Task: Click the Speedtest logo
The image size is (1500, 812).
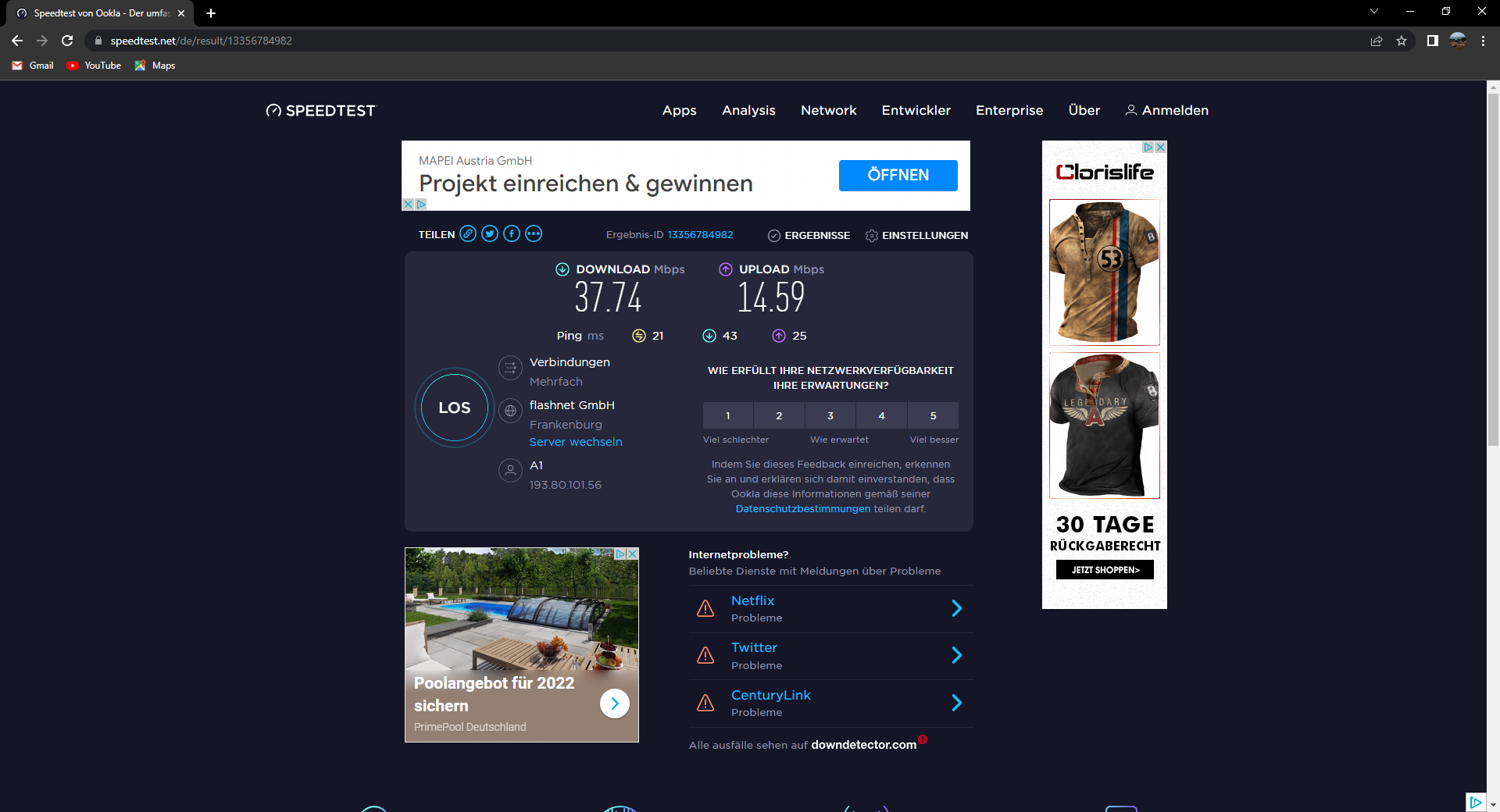Action: (320, 110)
